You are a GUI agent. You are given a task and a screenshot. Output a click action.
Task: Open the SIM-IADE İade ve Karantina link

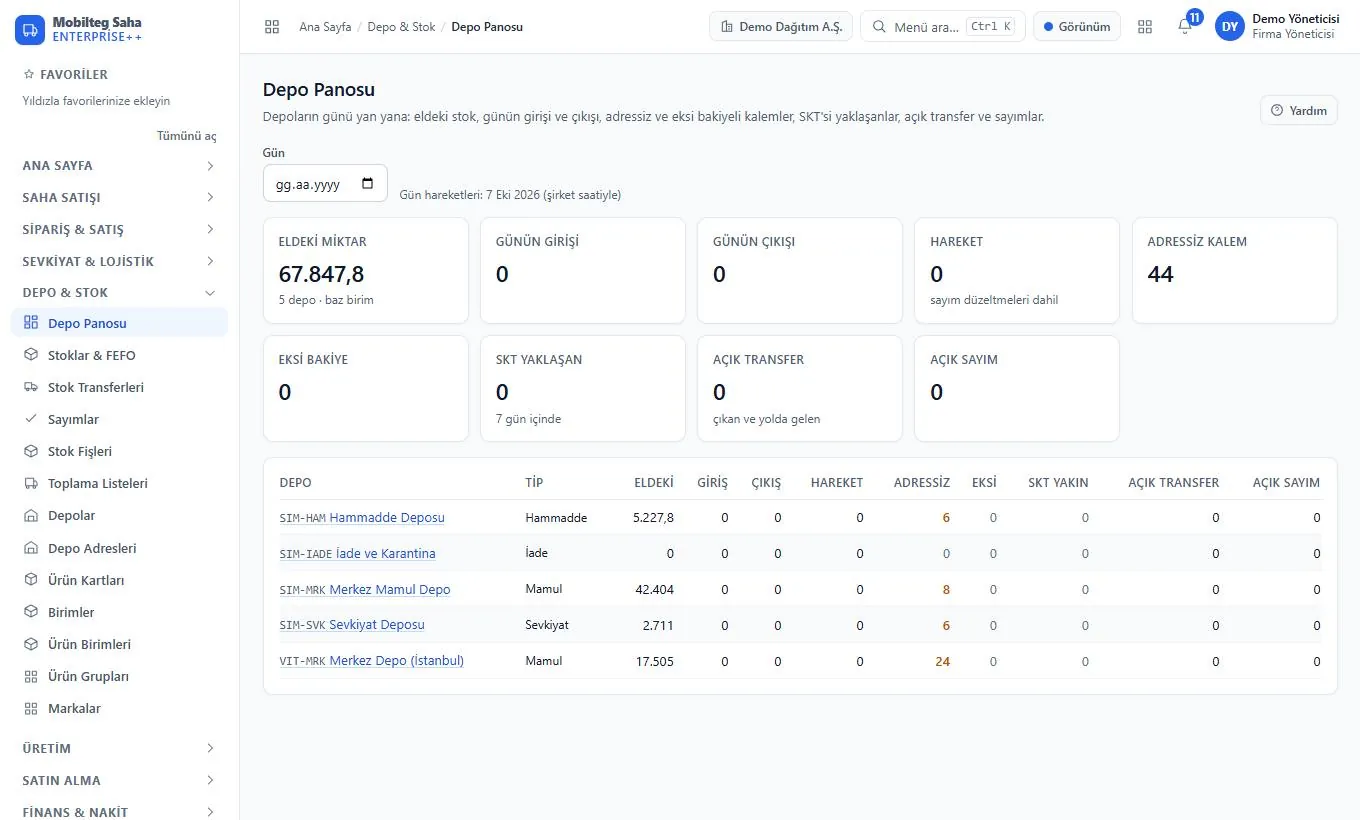click(358, 554)
